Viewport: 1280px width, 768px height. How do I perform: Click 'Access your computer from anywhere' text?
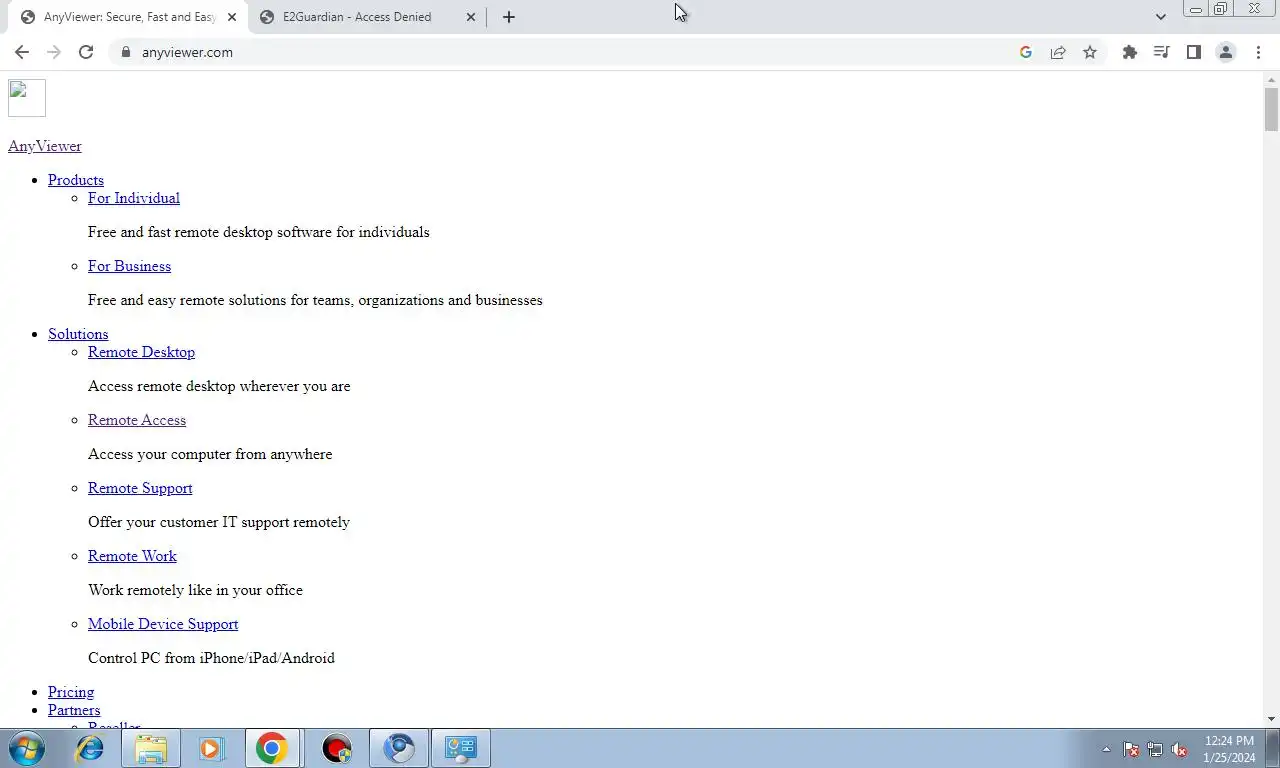210,454
